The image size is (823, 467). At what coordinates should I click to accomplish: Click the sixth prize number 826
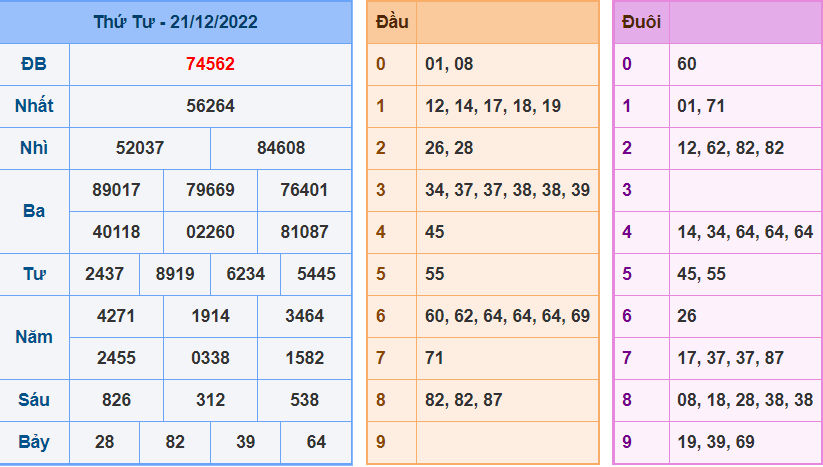coord(116,400)
